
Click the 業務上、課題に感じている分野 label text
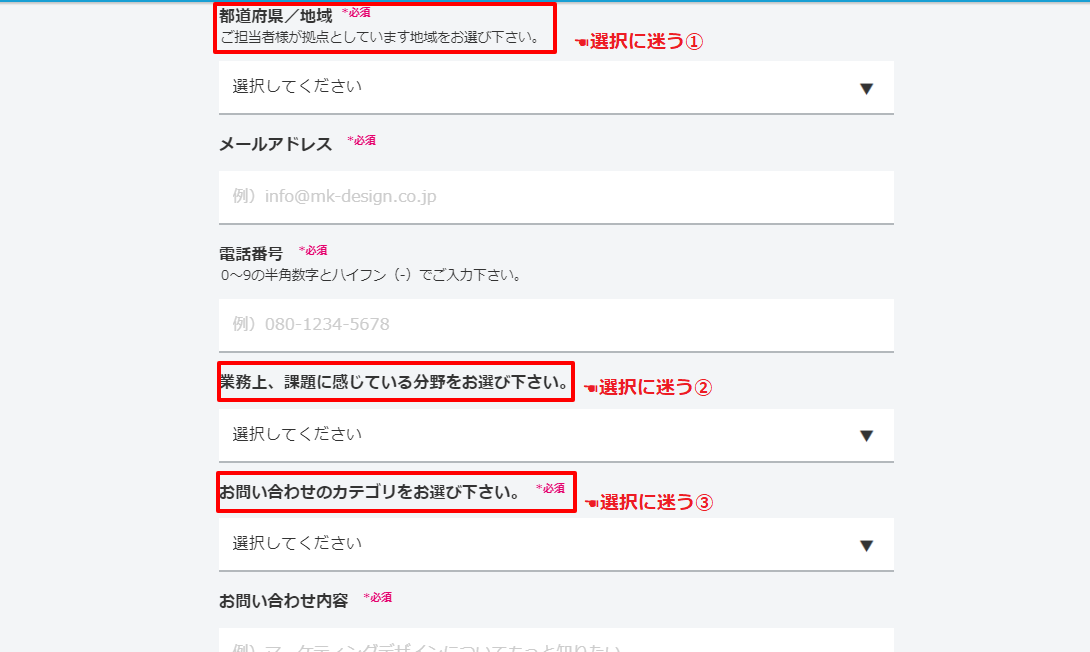395,382
